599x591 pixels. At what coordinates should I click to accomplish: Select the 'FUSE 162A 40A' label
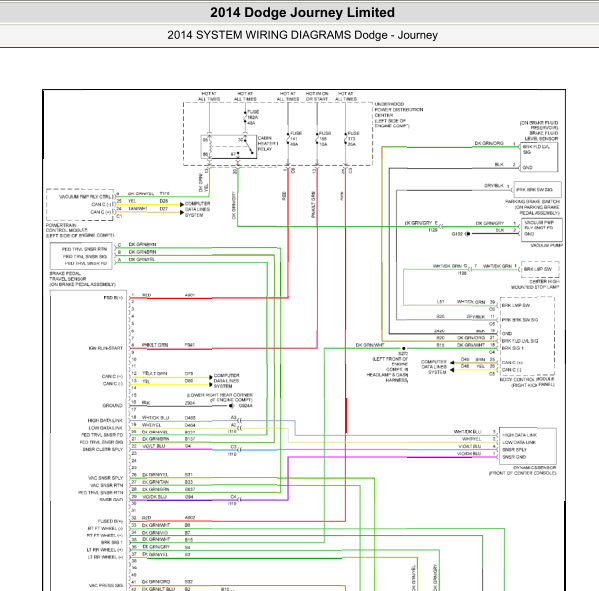253,117
